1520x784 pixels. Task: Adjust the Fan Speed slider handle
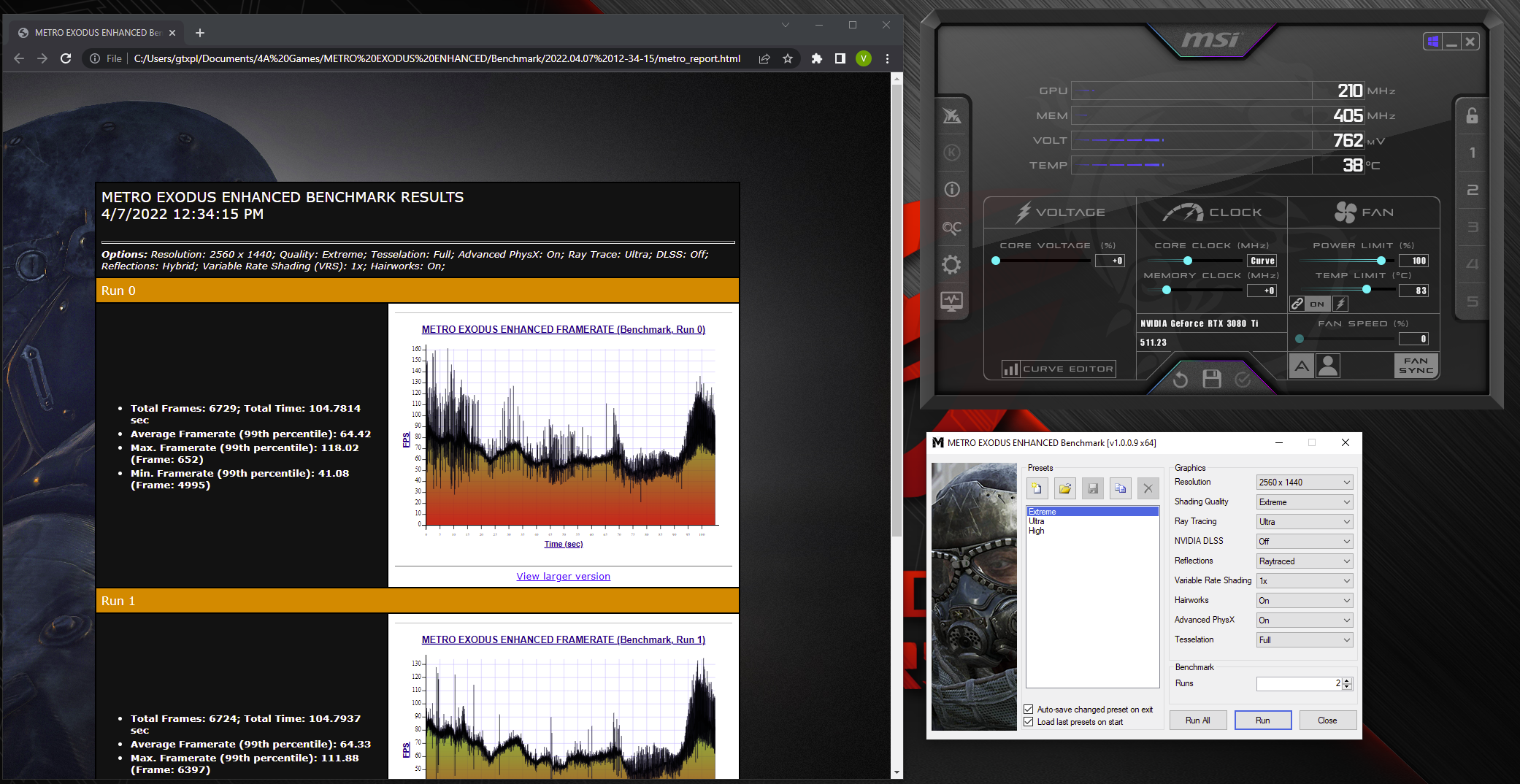1300,339
